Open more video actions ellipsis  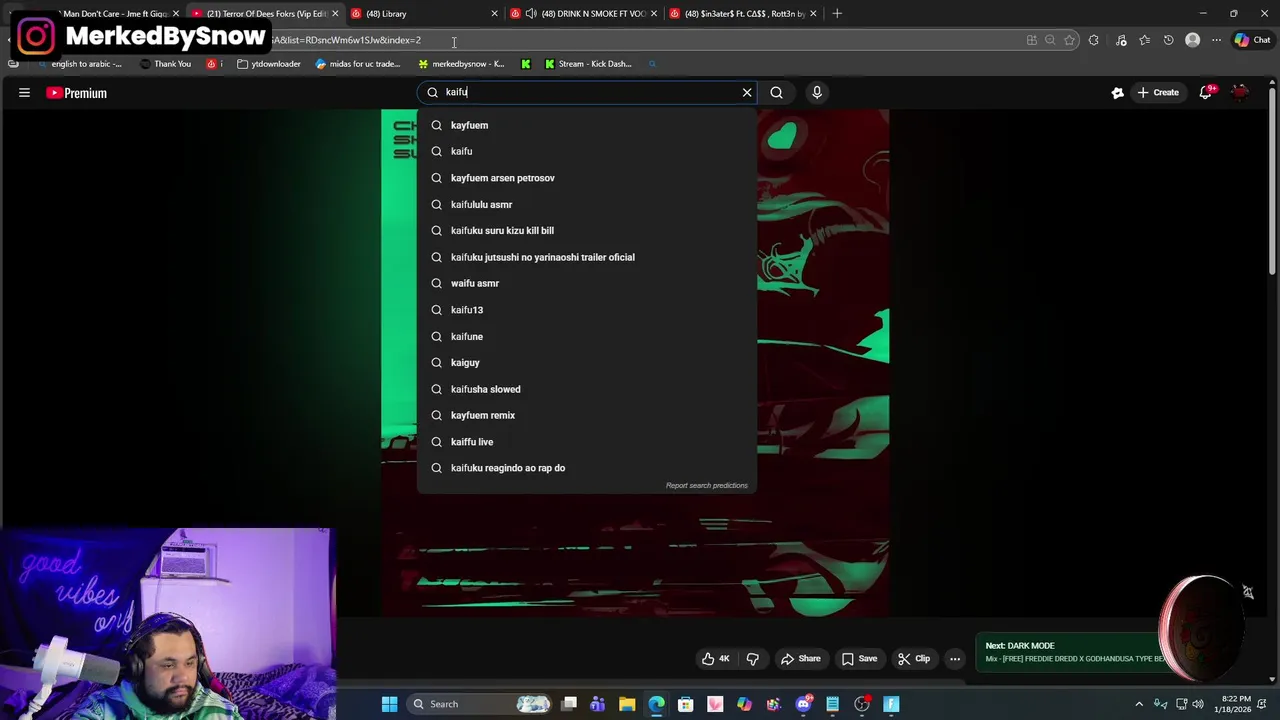coord(955,659)
